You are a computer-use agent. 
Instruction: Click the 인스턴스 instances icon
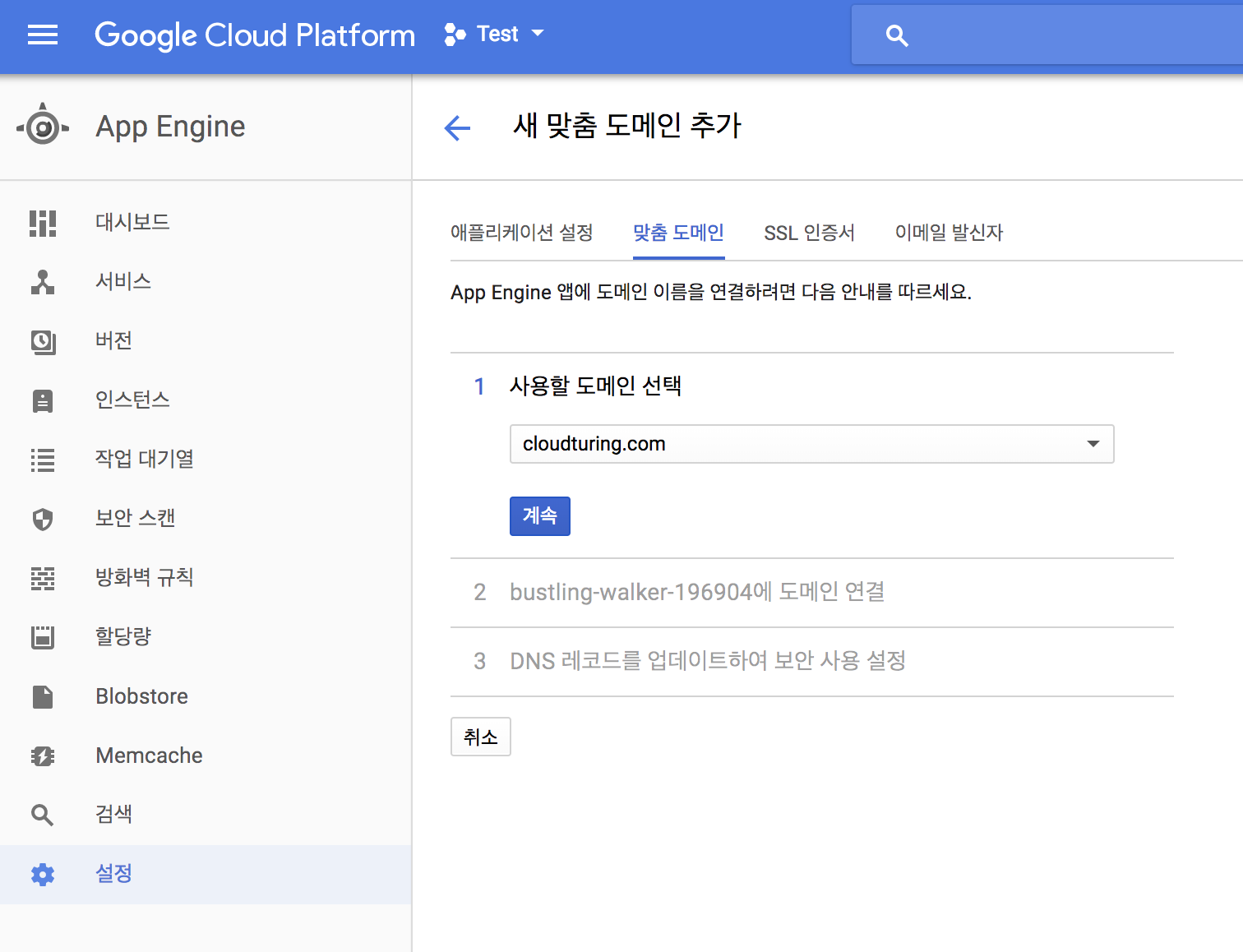pos(43,400)
